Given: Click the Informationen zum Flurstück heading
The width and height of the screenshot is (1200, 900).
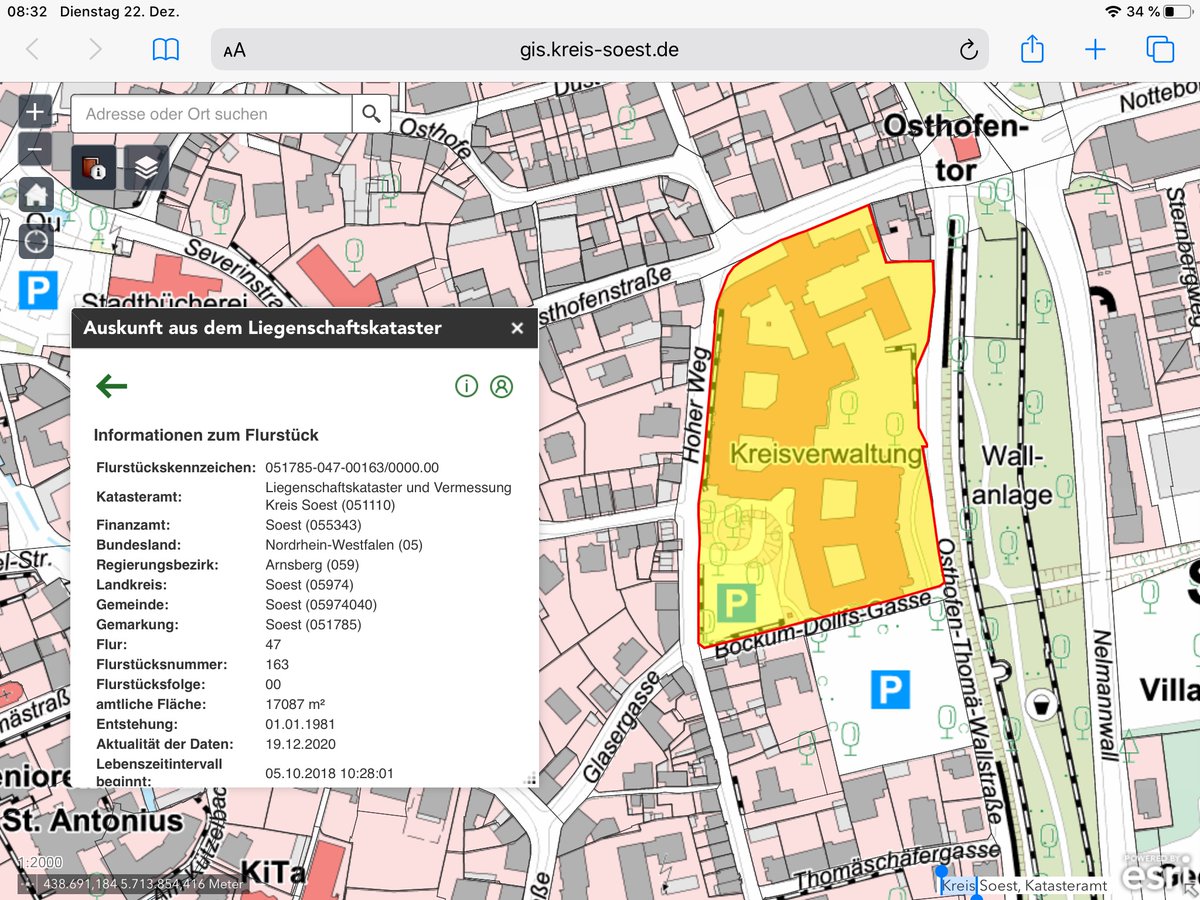Looking at the screenshot, I should point(206,435).
